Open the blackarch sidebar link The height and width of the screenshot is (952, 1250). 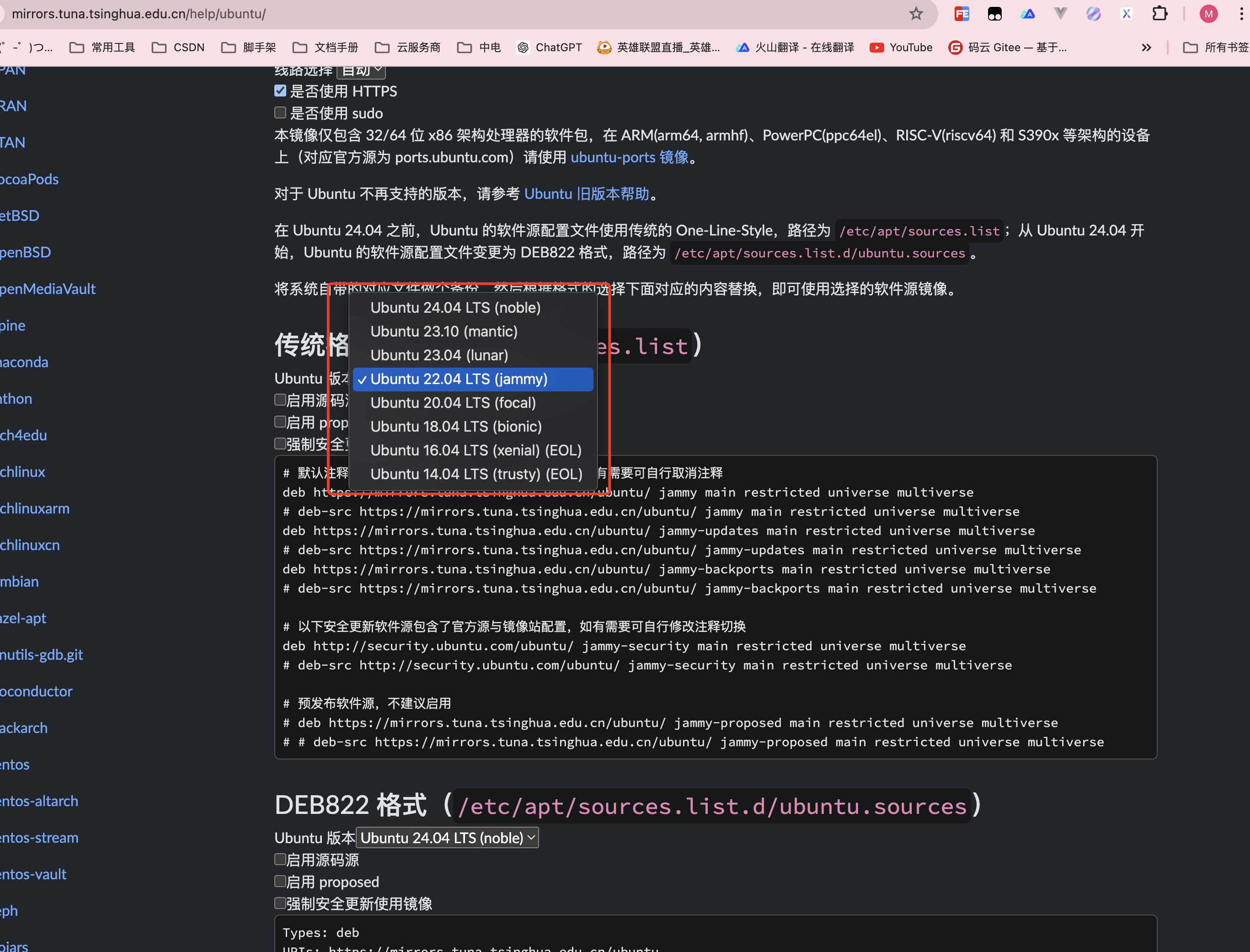tap(24, 727)
